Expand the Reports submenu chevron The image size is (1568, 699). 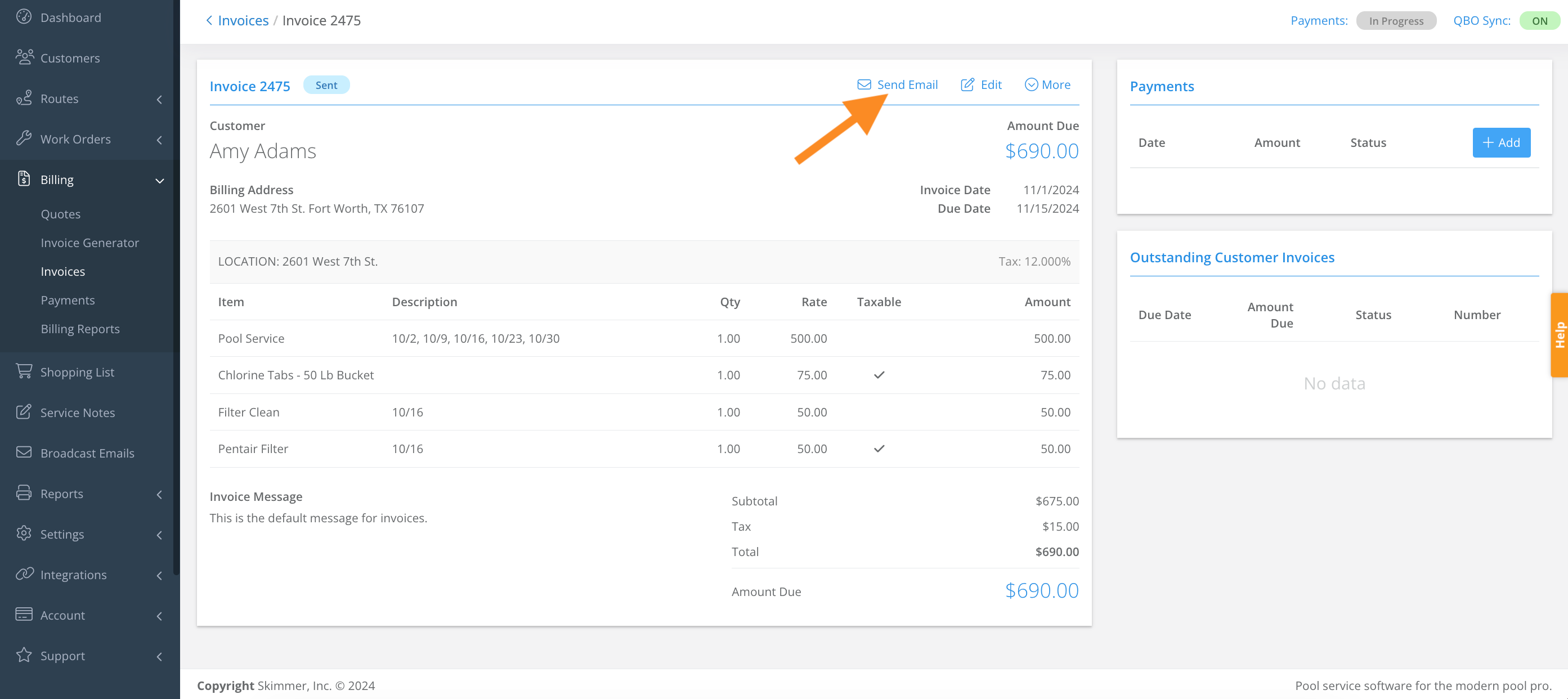click(x=159, y=494)
